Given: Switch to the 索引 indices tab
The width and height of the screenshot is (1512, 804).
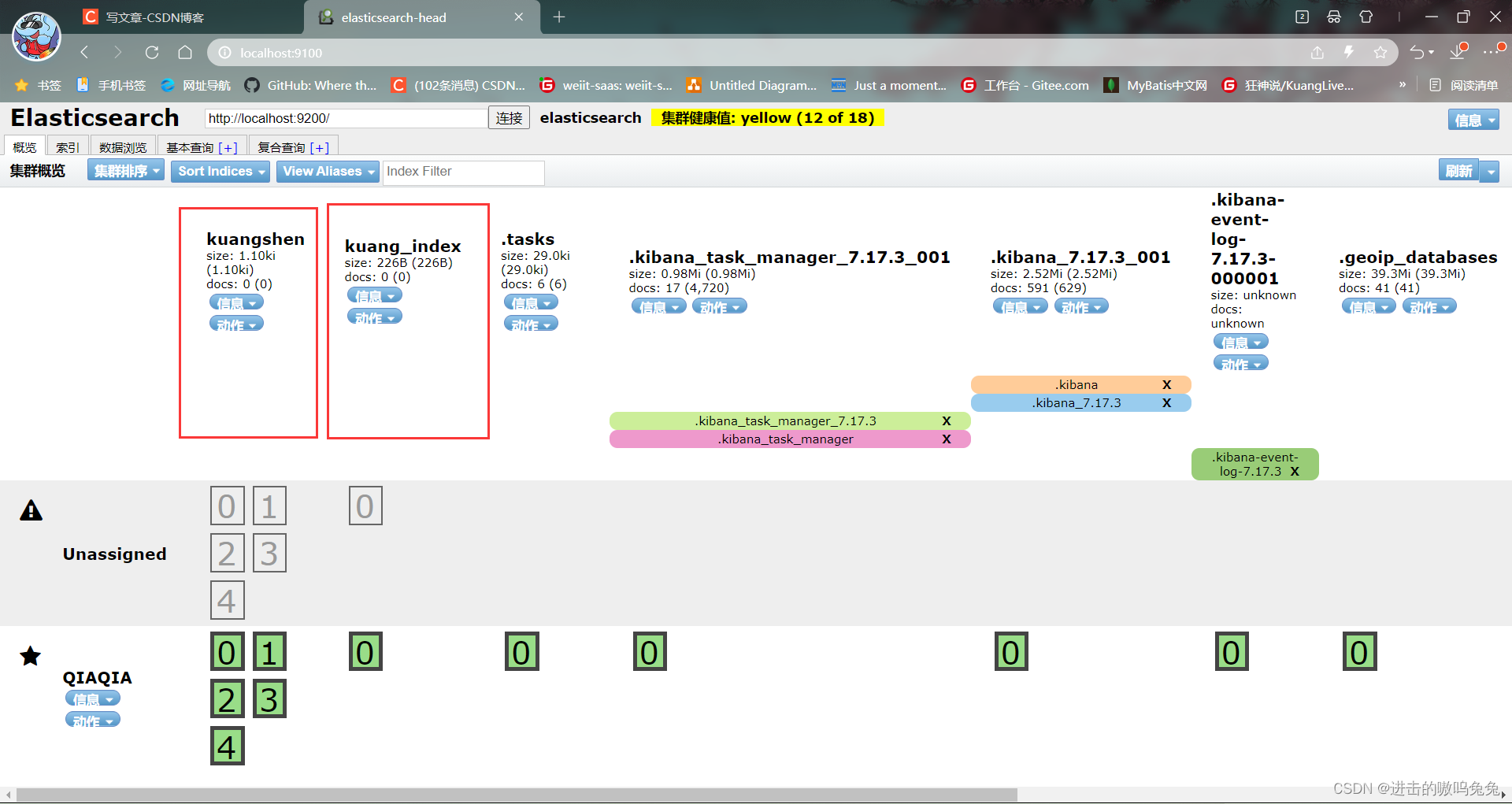Looking at the screenshot, I should (x=68, y=146).
